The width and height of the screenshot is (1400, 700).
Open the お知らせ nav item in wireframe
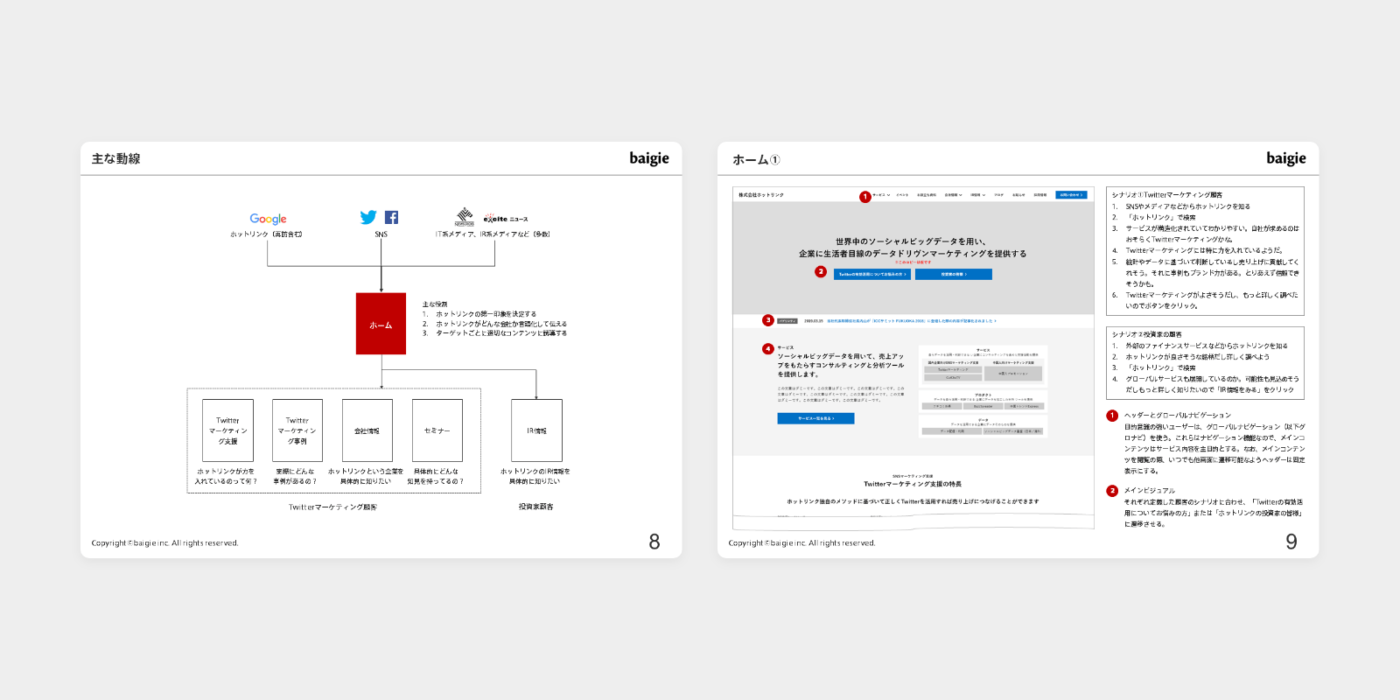tap(1019, 195)
